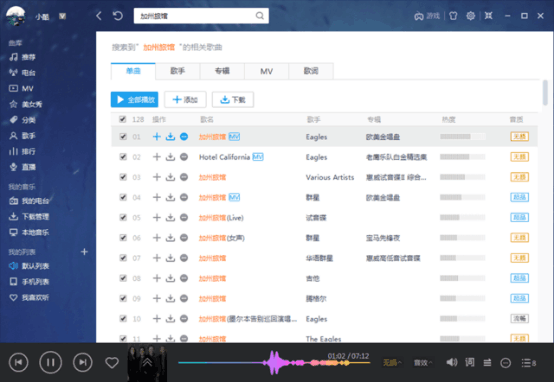Click the 全部播放 play all button

pyautogui.click(x=135, y=100)
